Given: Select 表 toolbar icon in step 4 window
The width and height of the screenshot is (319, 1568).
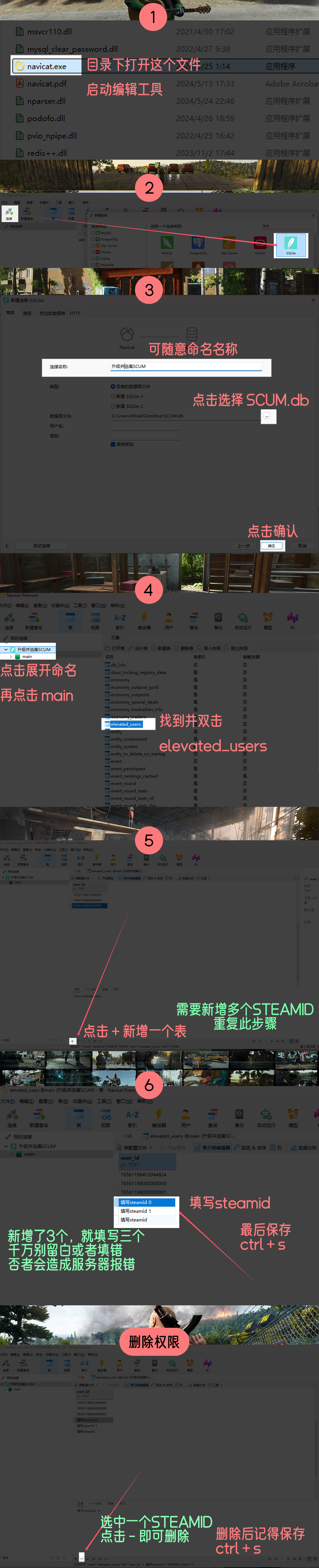Looking at the screenshot, I should [x=70, y=621].
